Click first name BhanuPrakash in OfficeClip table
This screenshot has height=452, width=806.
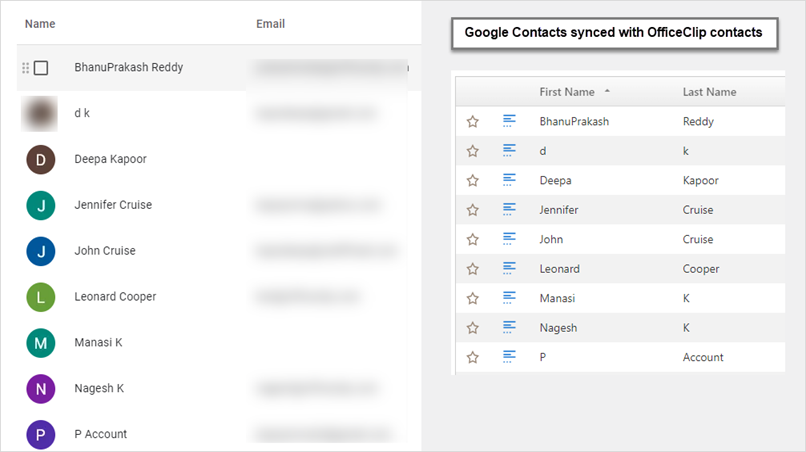574,122
